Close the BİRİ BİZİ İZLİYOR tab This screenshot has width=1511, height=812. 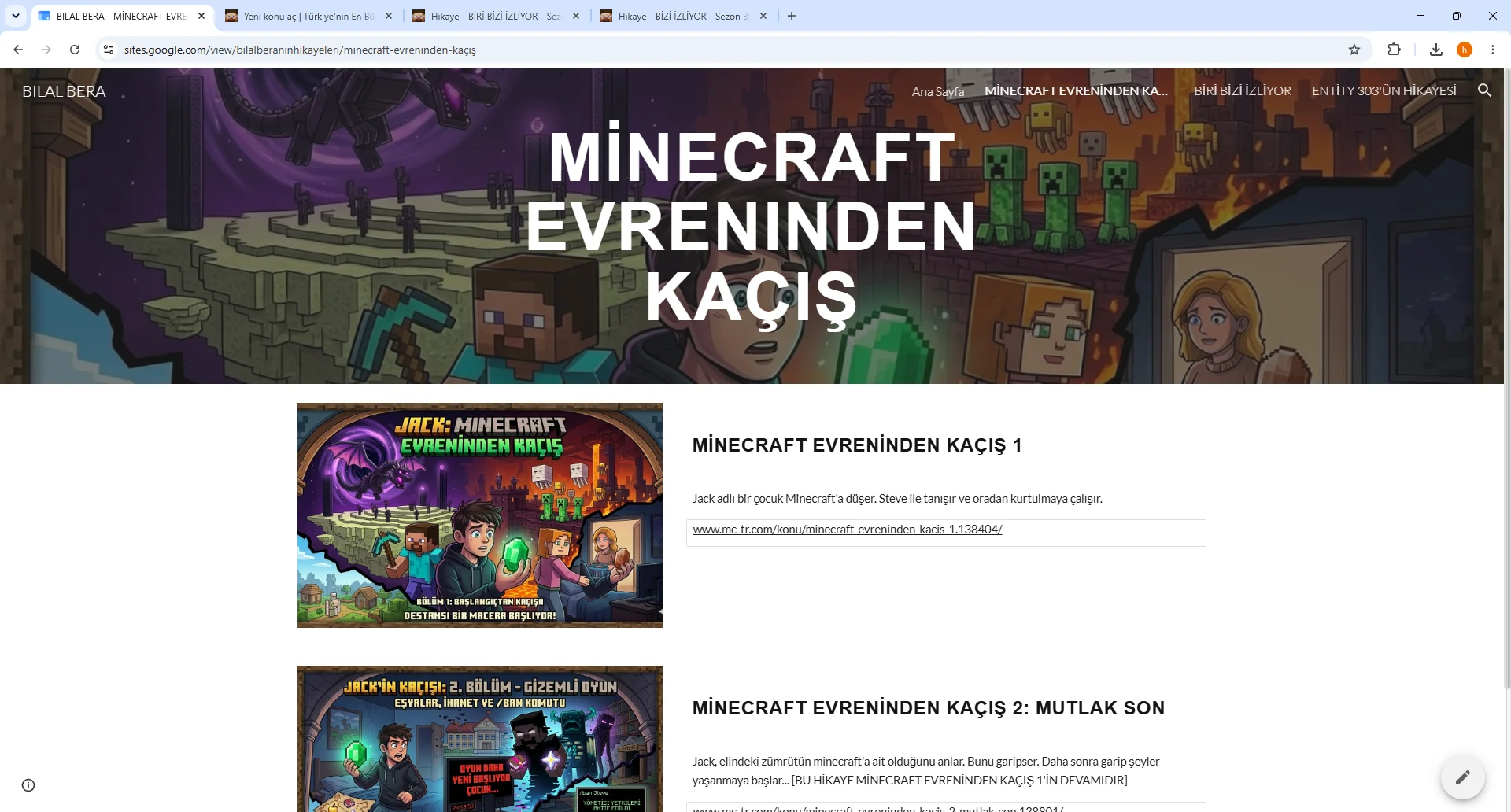576,16
